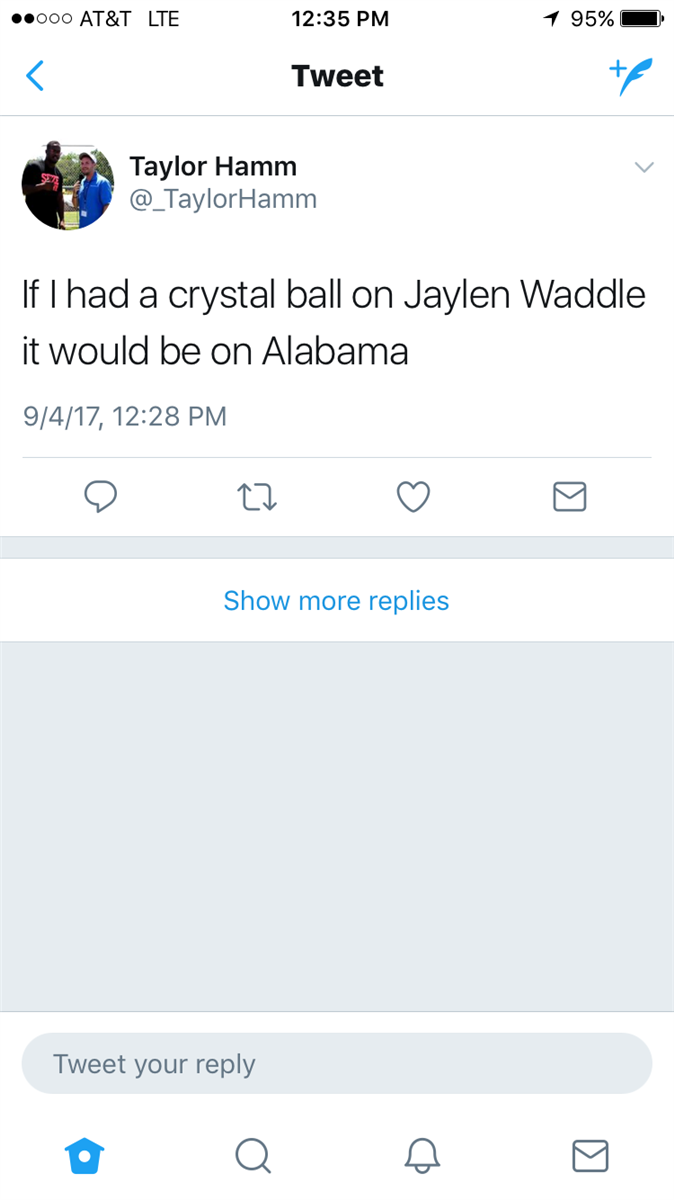The width and height of the screenshot is (674, 1200).
Task: Share tweet via the direct message envelope icon
Action: [569, 497]
